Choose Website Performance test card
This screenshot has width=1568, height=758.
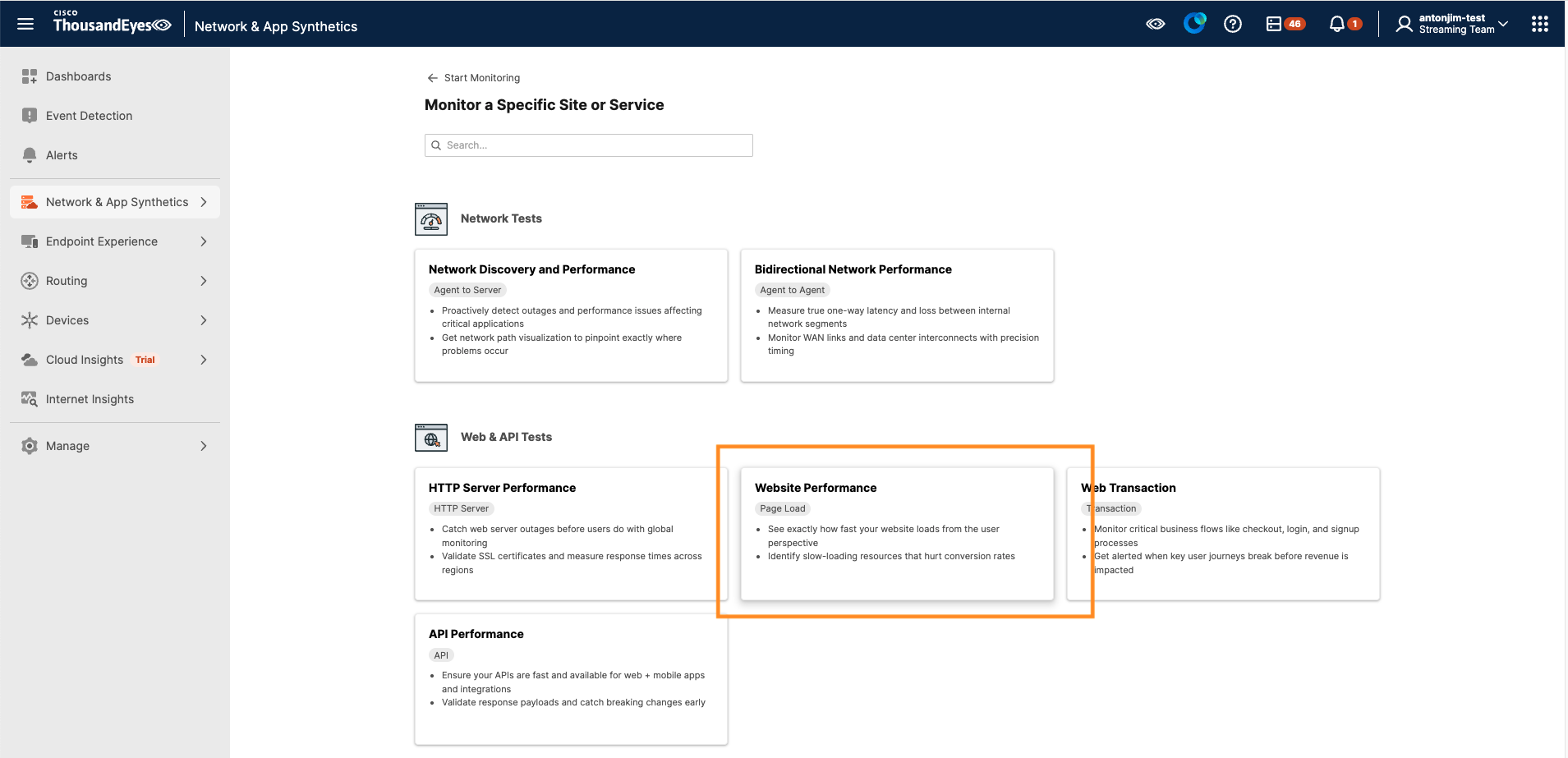897,534
